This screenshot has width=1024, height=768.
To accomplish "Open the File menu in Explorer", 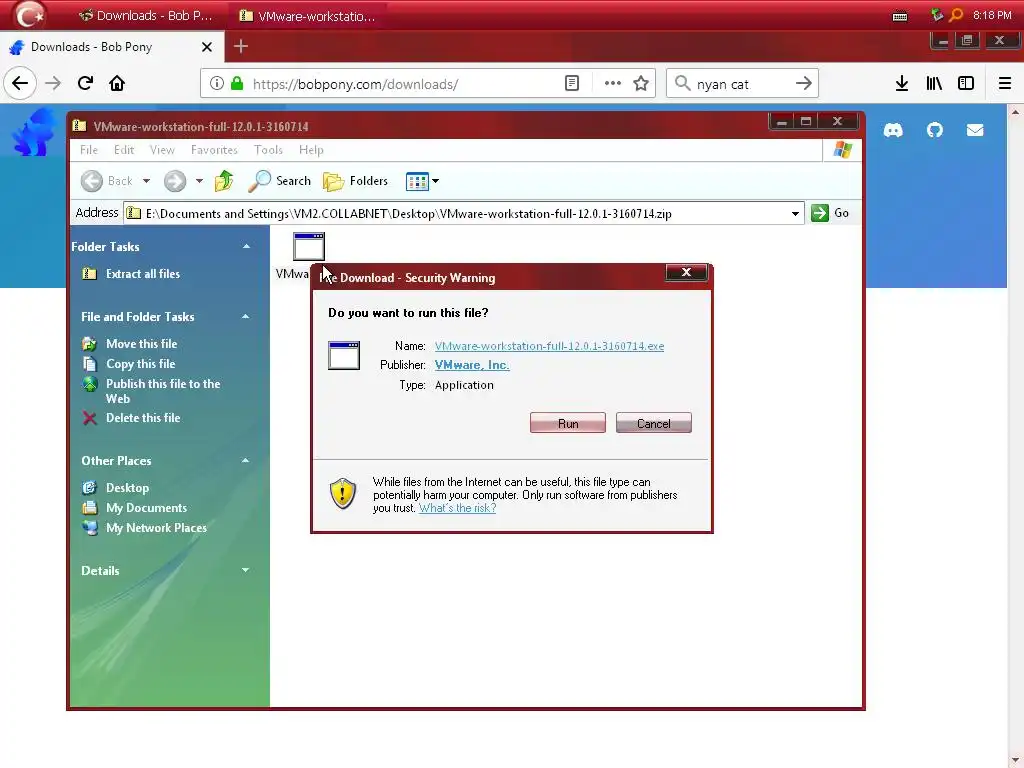I will 89,150.
